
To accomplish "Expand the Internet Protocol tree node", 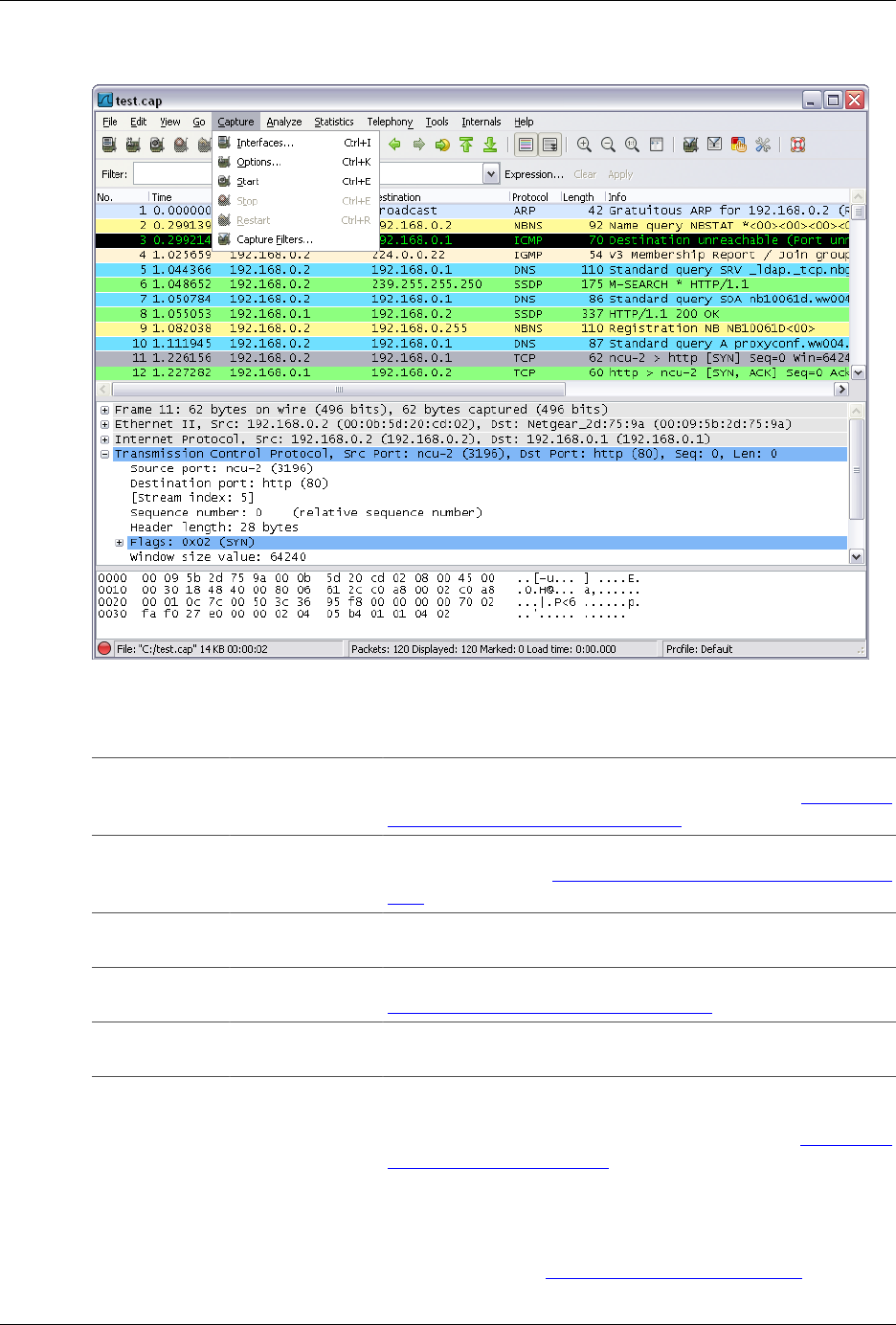I will pos(104,439).
